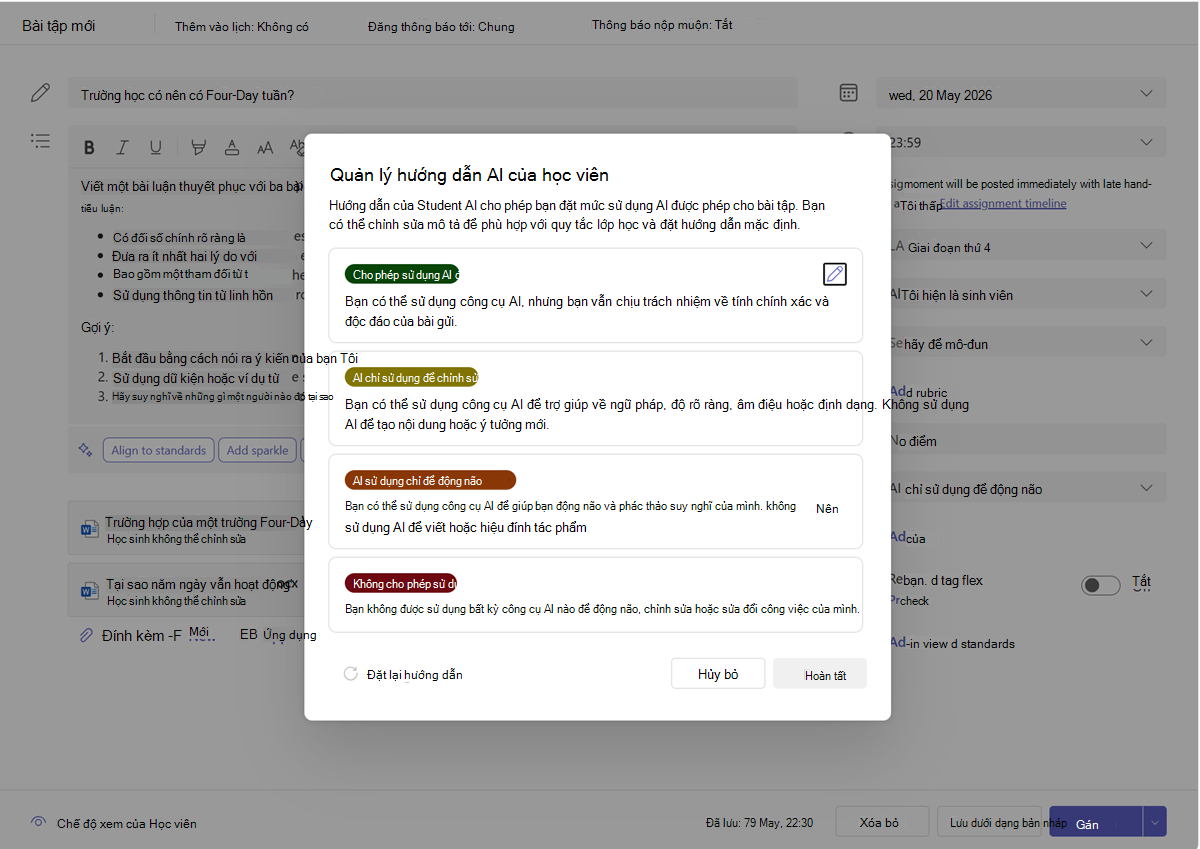
Task: Click the No điểm points field
Action: pyautogui.click(x=1021, y=439)
